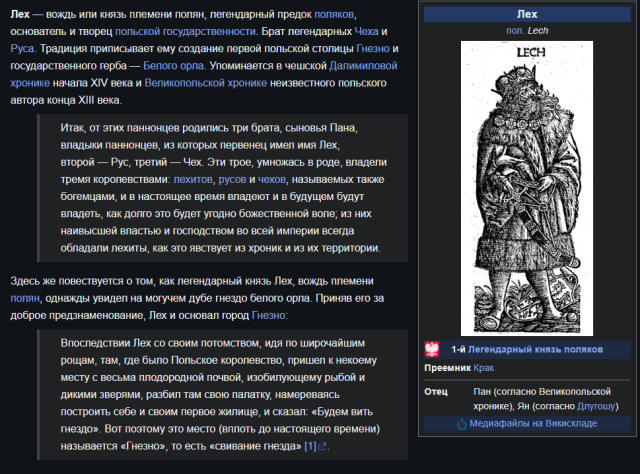Open the полян link in the paragraph
The image size is (640, 474).
[x=25, y=298]
